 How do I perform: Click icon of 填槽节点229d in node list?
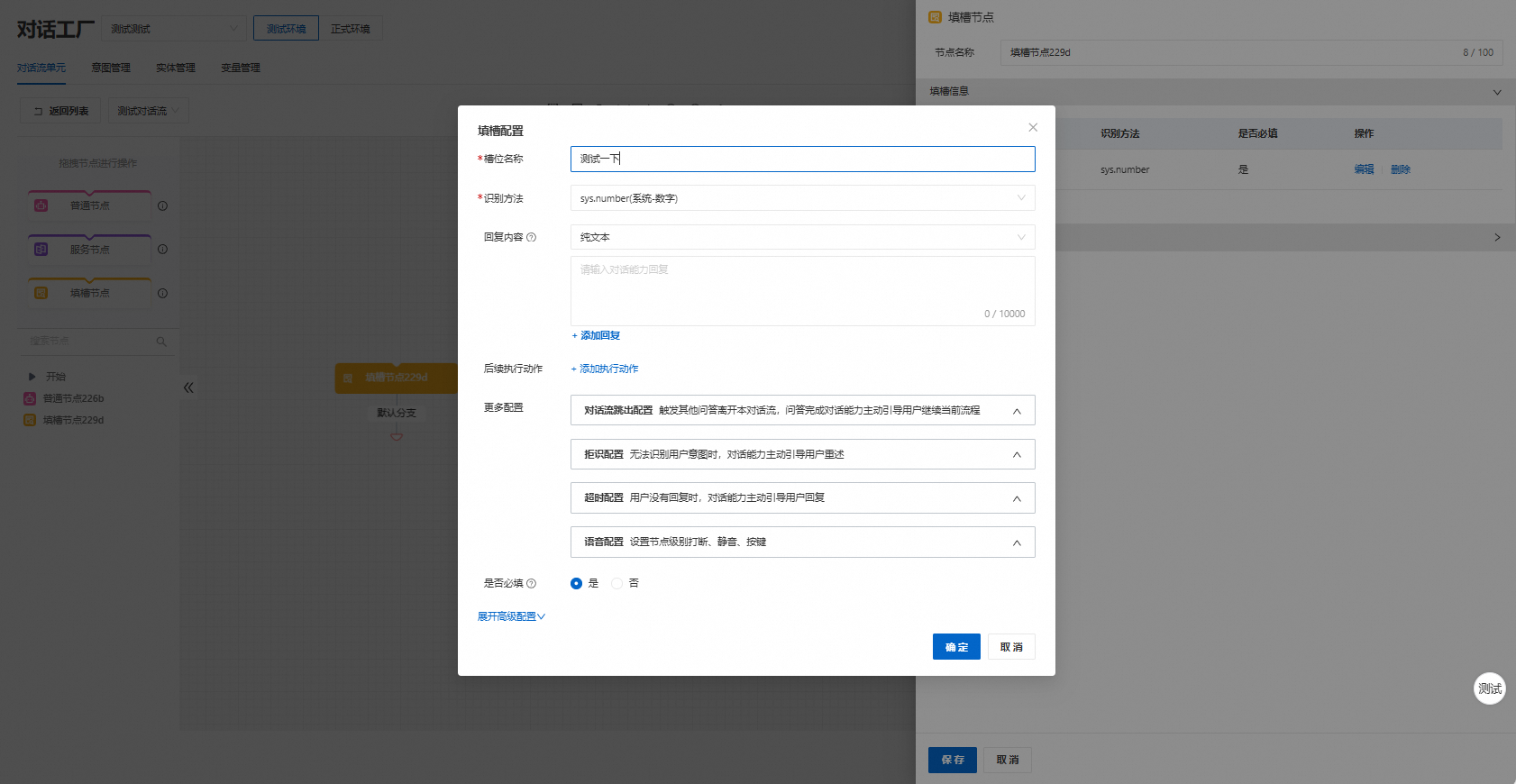point(30,420)
